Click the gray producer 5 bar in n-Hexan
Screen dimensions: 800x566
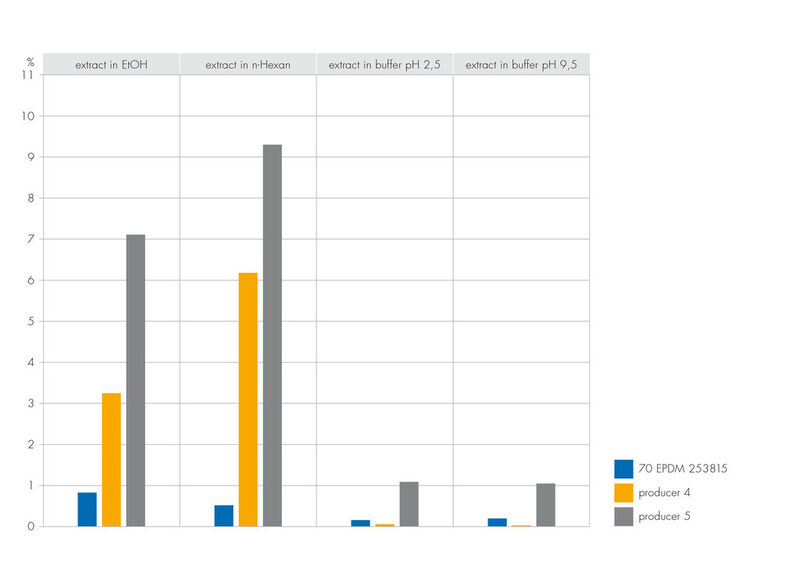tap(272, 335)
